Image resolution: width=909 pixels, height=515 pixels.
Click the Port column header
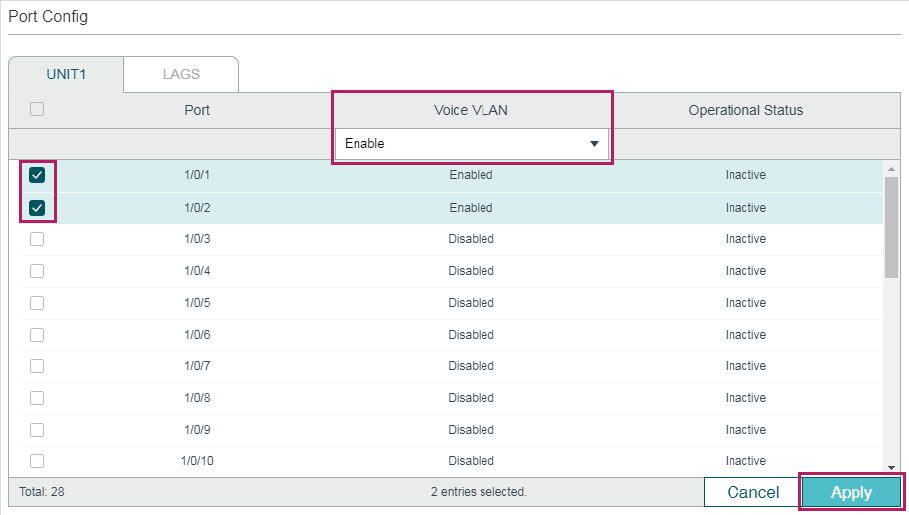click(x=197, y=110)
